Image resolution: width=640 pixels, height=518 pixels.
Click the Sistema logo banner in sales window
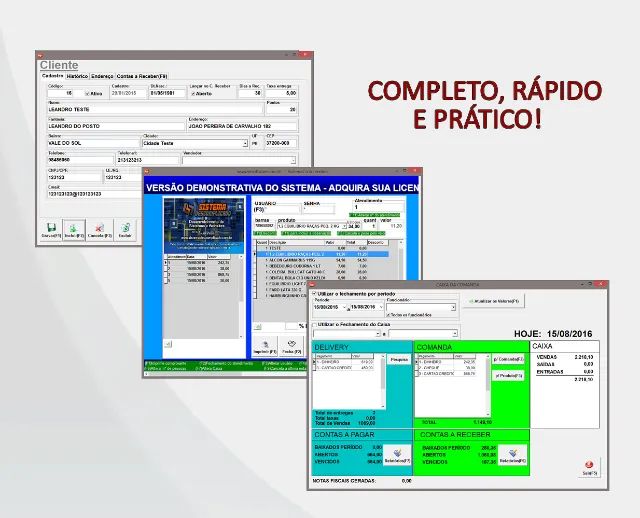coord(204,226)
